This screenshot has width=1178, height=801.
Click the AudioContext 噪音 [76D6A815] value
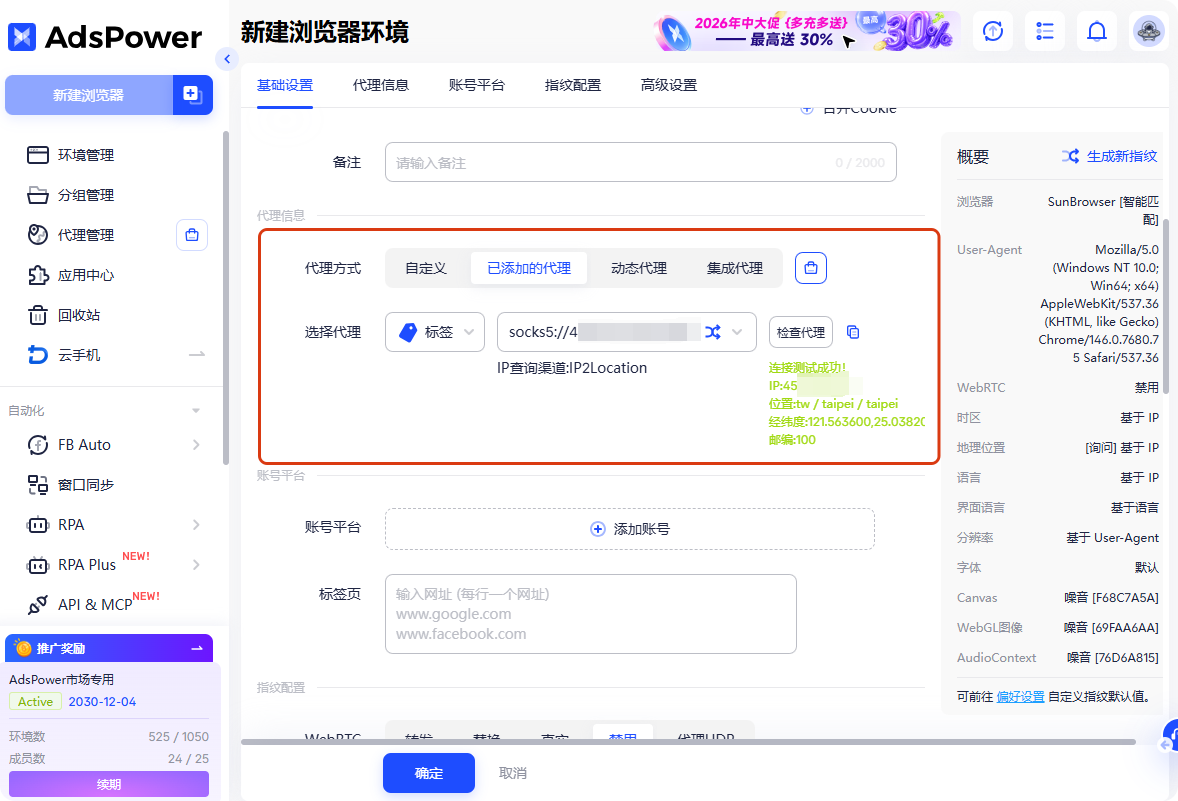click(x=1113, y=657)
